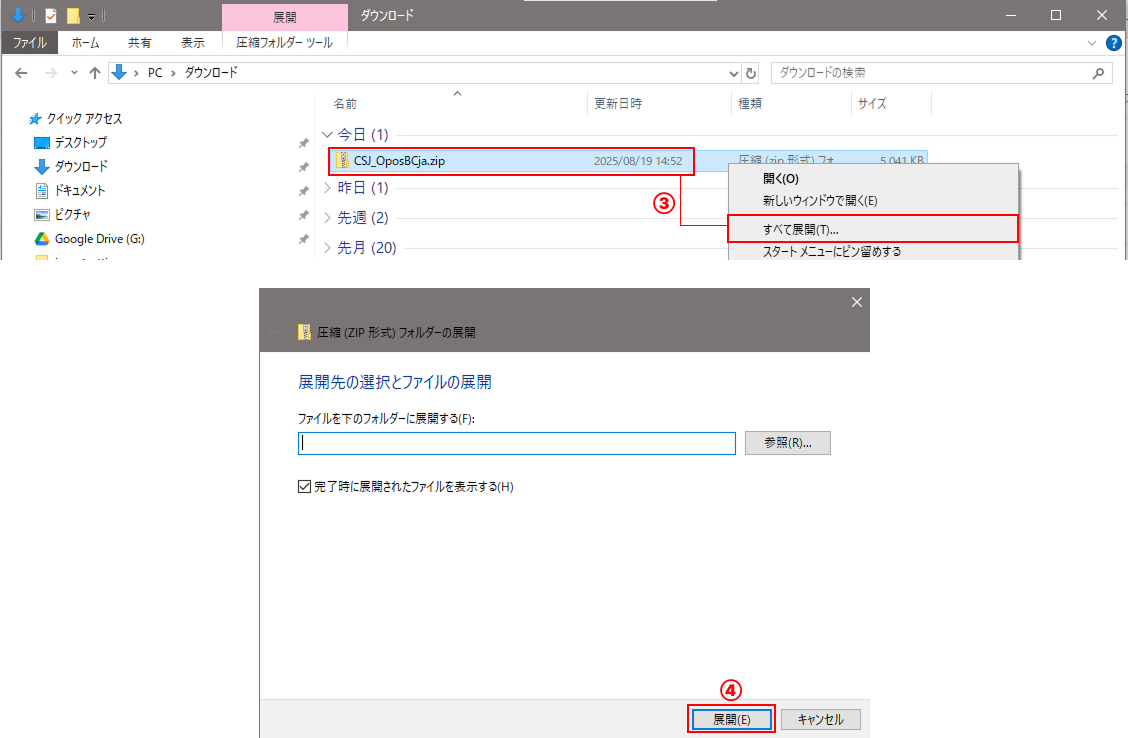Image resolution: width=1128 pixels, height=738 pixels.
Task: Click the search magnifier icon
Action: (1098, 73)
